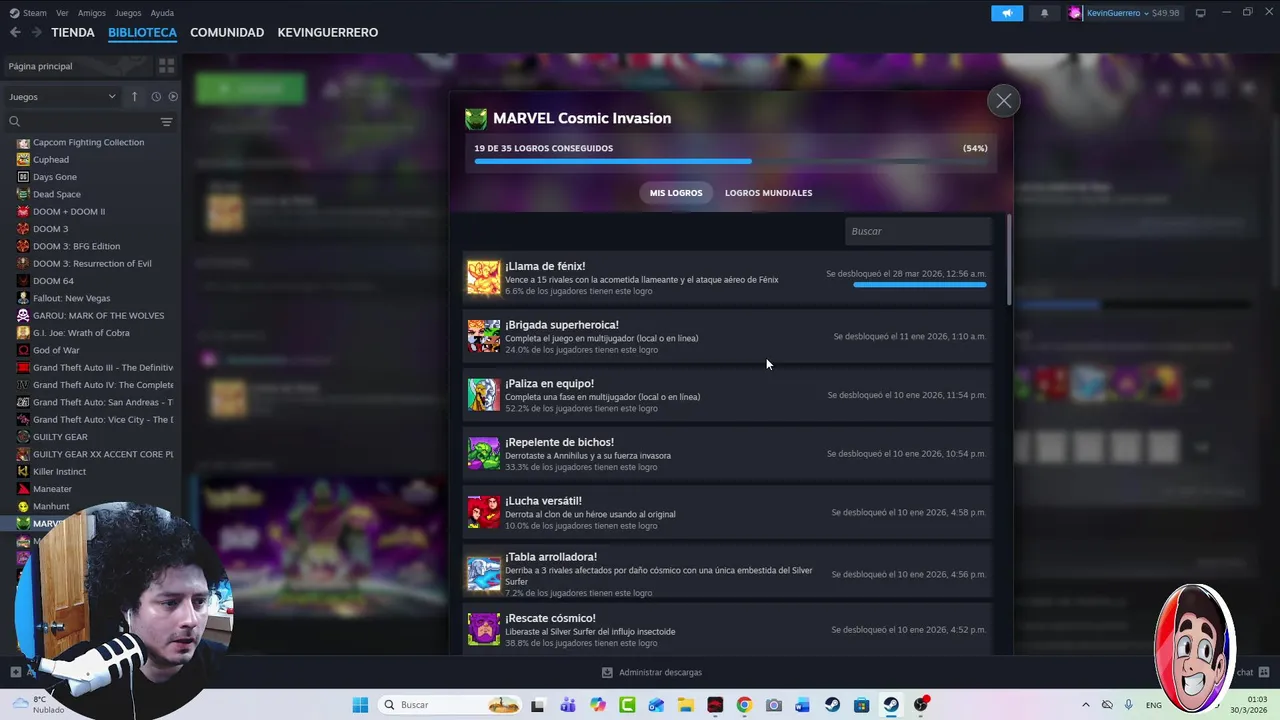Click the ¡Repelente de bichos! achievement icon

pyautogui.click(x=484, y=453)
